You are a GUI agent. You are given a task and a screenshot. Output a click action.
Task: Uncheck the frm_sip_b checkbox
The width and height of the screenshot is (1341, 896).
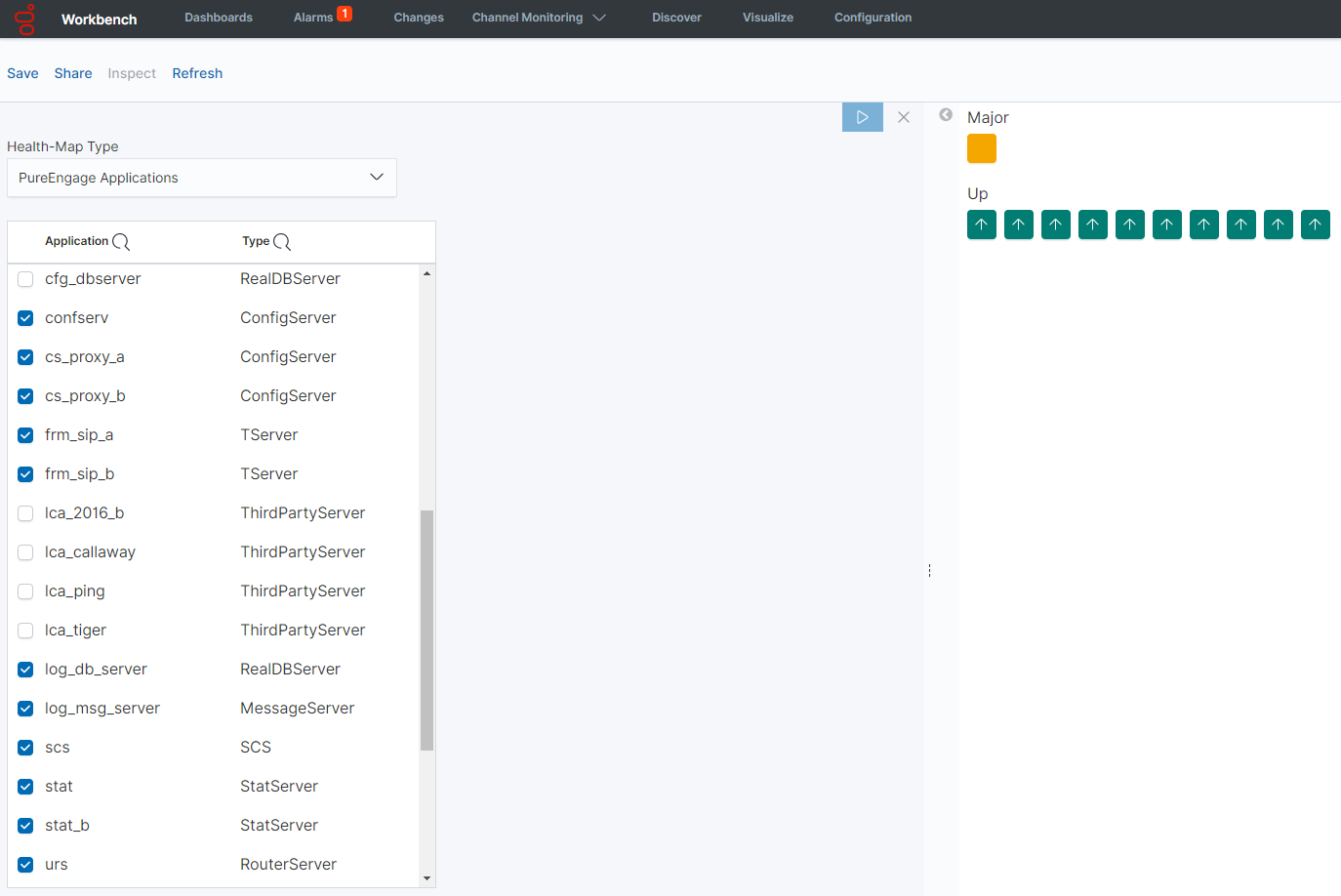(x=25, y=474)
